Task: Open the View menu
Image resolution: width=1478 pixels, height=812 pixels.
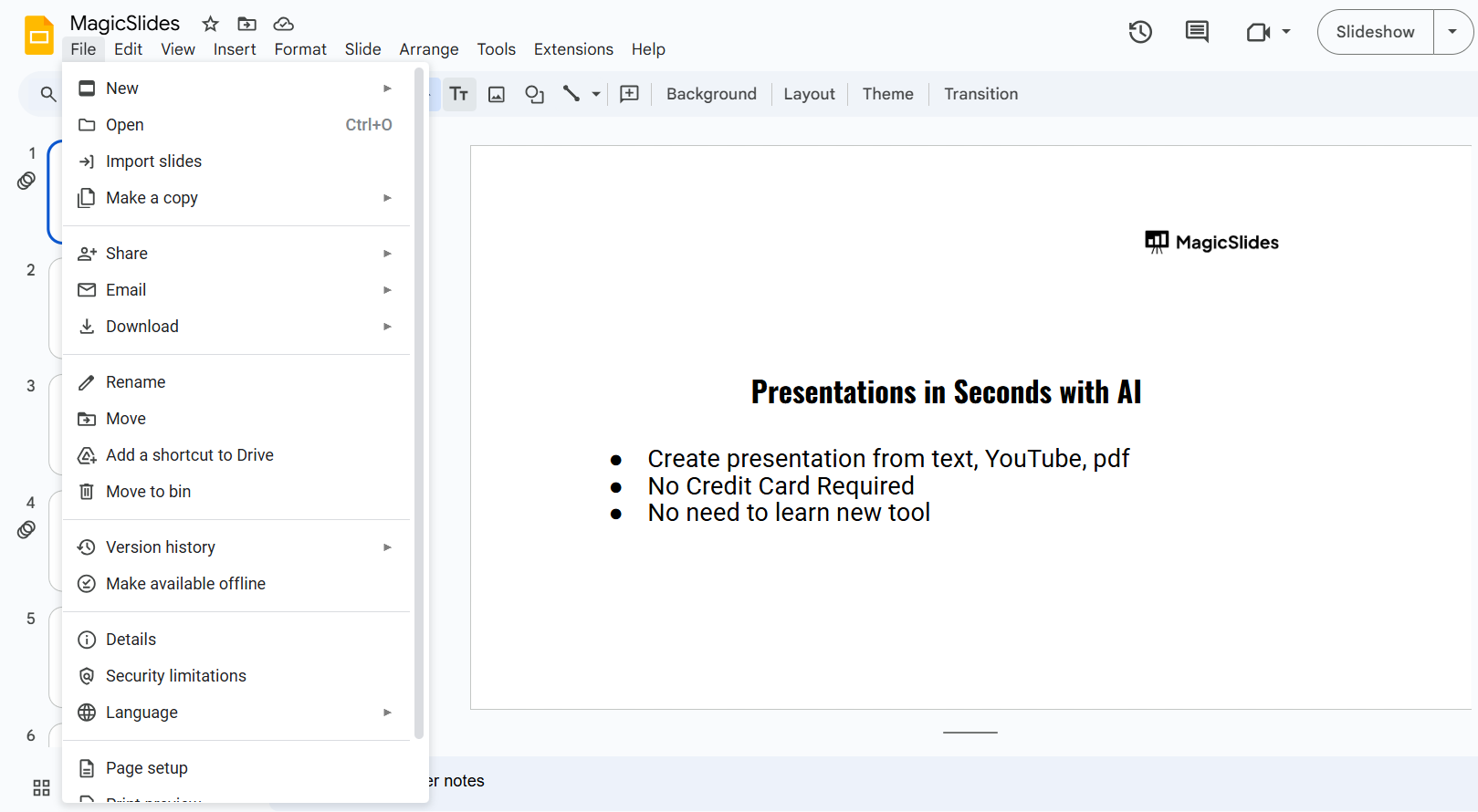Action: point(178,49)
